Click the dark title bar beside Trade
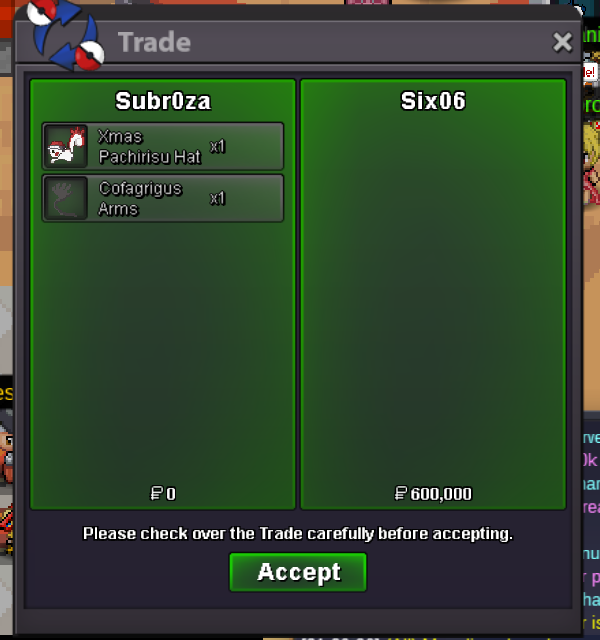The image size is (600, 640). [367, 42]
